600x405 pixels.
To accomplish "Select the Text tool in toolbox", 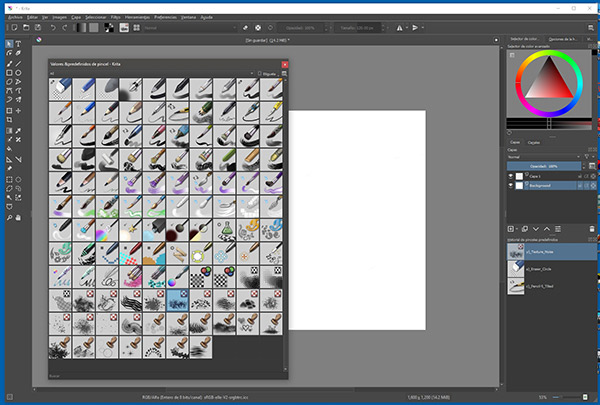I will (x=18, y=44).
